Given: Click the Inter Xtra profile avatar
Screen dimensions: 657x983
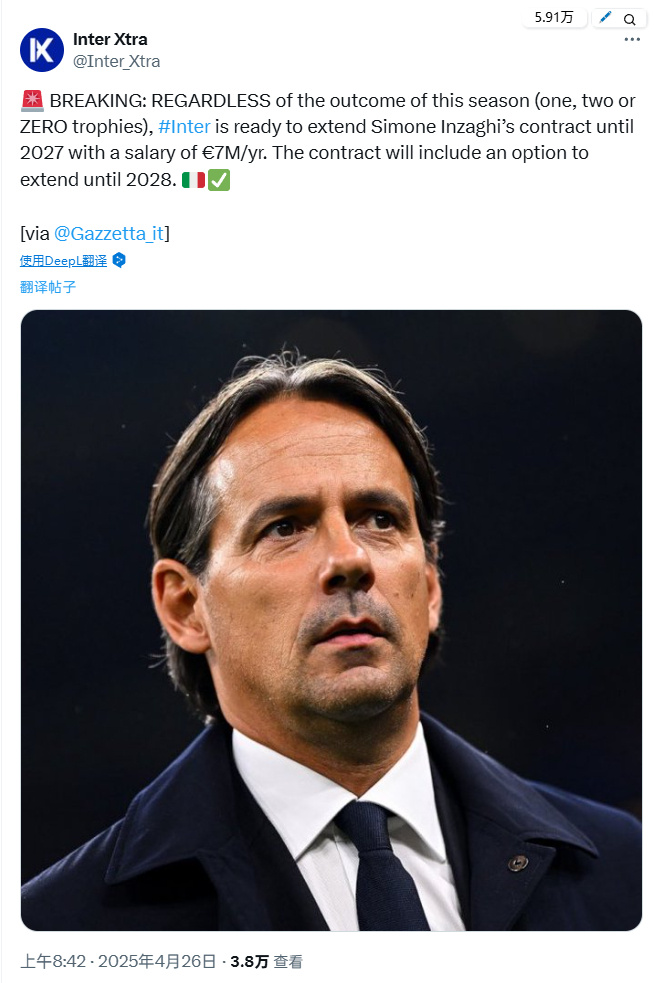Looking at the screenshot, I should click(42, 50).
